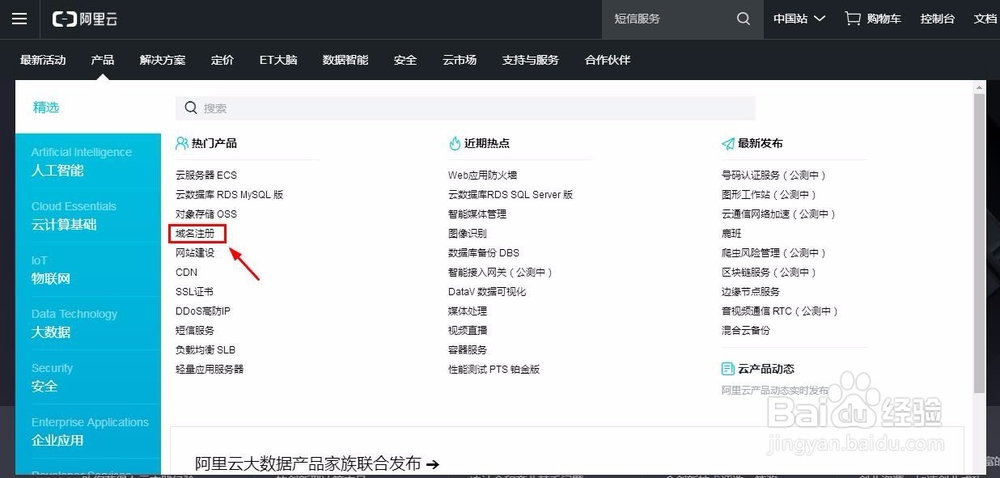Open 智能接入网关 link
The width and height of the screenshot is (1000, 478).
tap(501, 272)
